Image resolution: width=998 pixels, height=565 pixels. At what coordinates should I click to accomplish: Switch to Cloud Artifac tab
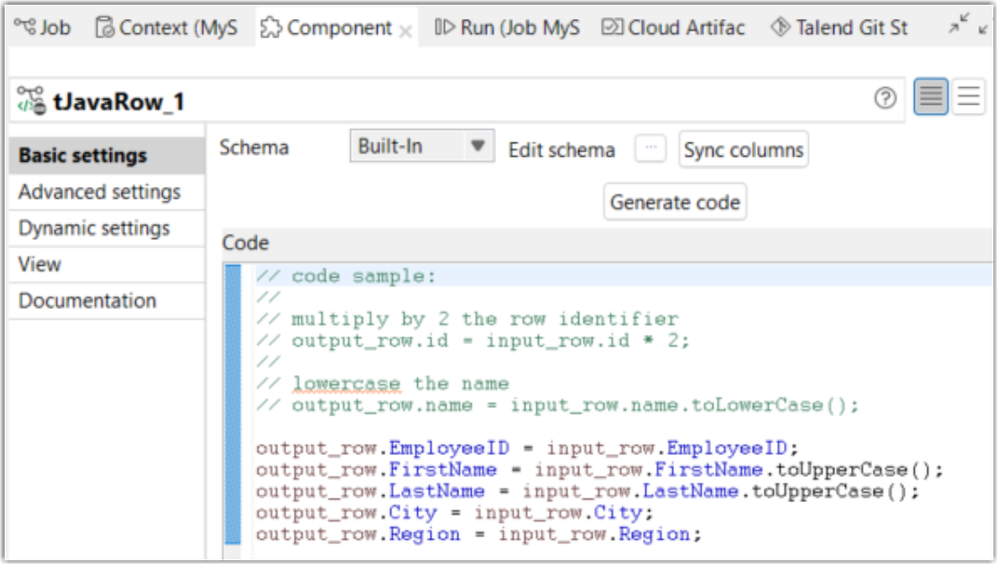click(673, 27)
